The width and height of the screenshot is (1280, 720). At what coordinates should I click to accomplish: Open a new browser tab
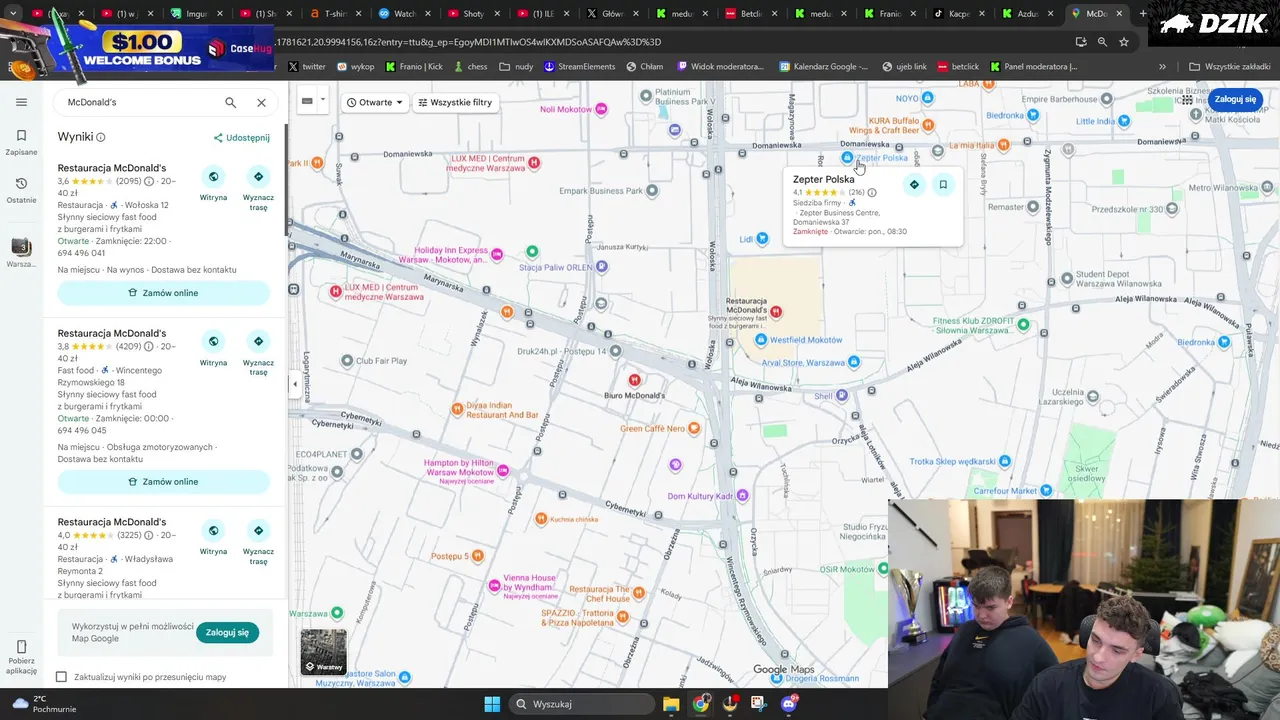point(1143,14)
